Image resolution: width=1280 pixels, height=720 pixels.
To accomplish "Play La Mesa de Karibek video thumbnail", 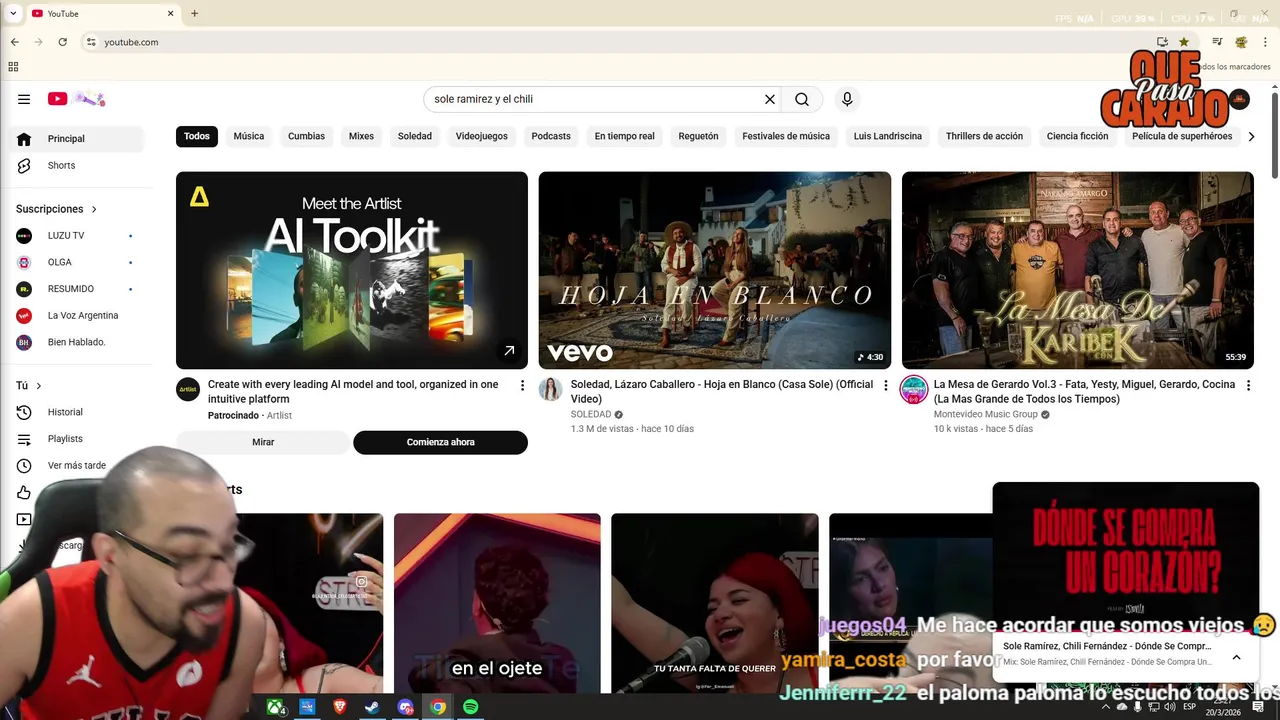I will [x=1078, y=270].
